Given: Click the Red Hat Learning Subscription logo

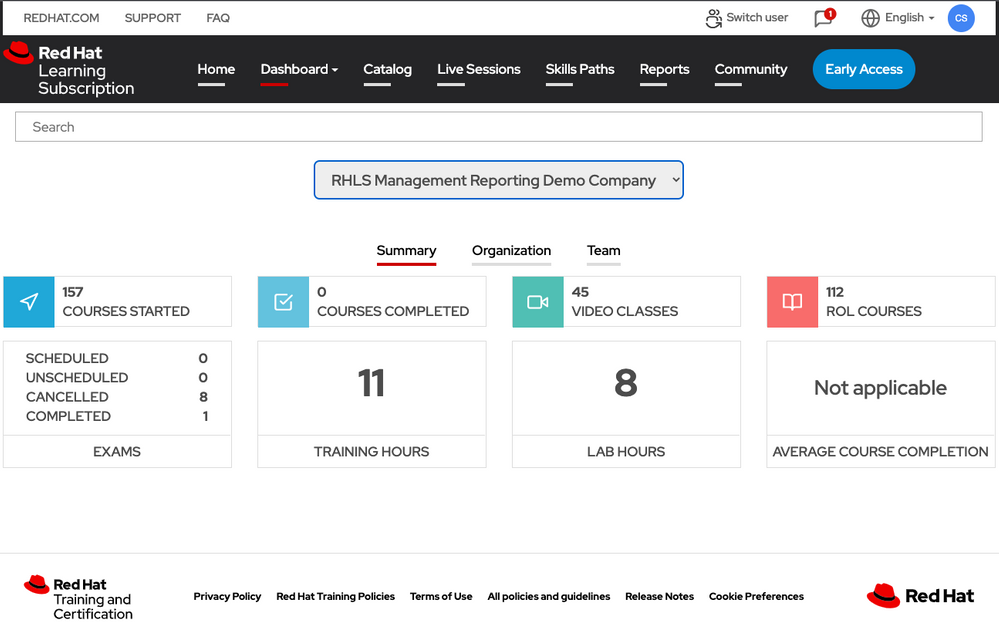Looking at the screenshot, I should coord(70,70).
